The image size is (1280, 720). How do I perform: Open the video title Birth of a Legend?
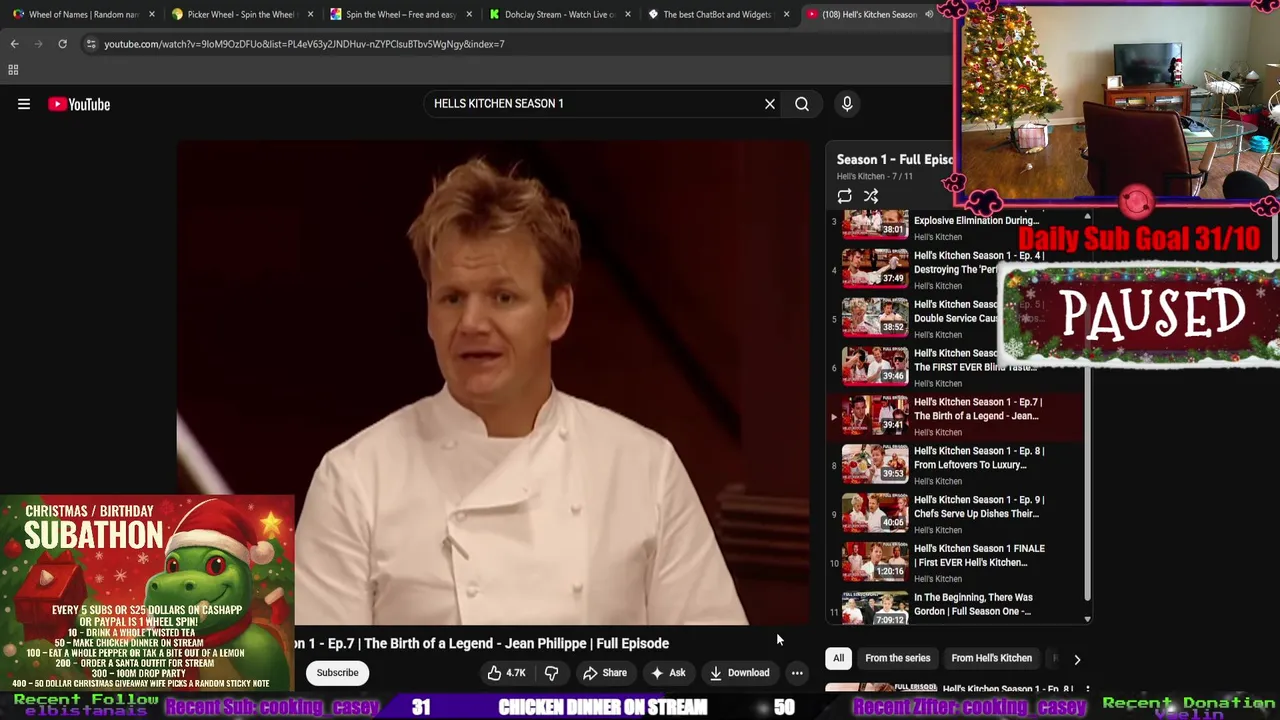point(482,643)
